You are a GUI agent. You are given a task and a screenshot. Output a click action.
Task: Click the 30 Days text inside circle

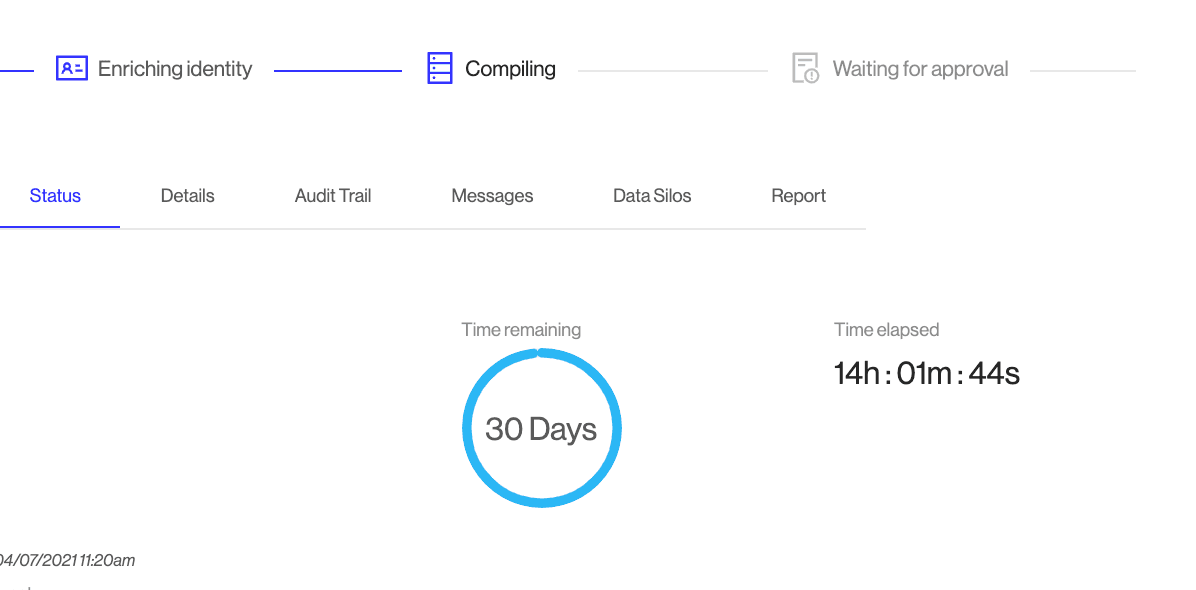click(x=541, y=429)
